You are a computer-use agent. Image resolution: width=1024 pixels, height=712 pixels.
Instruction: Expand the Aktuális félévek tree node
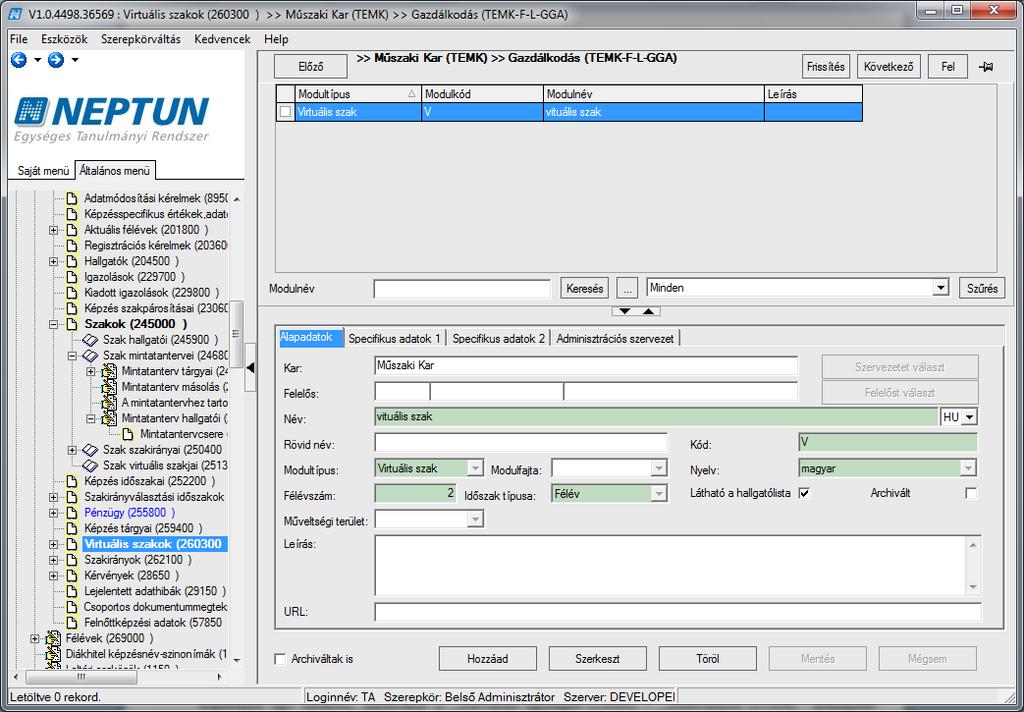coord(54,230)
